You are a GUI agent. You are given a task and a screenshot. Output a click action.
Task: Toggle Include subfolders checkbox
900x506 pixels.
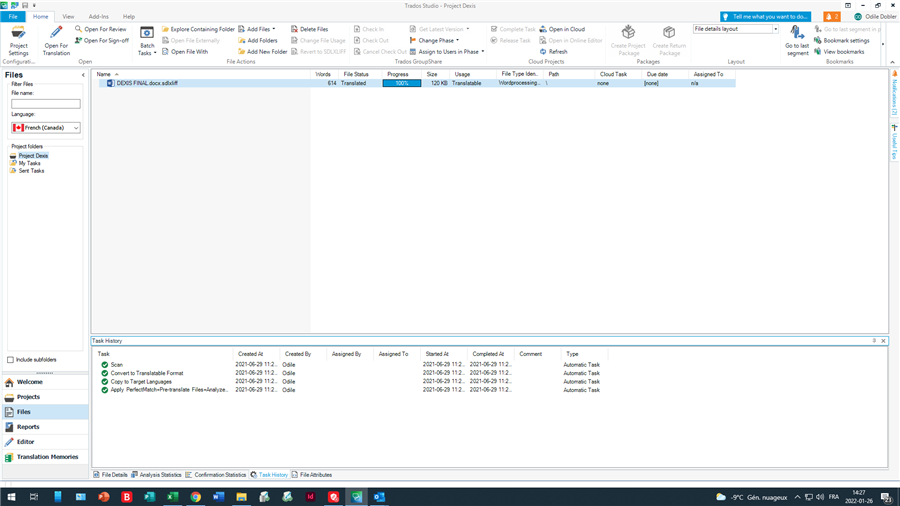[10, 360]
